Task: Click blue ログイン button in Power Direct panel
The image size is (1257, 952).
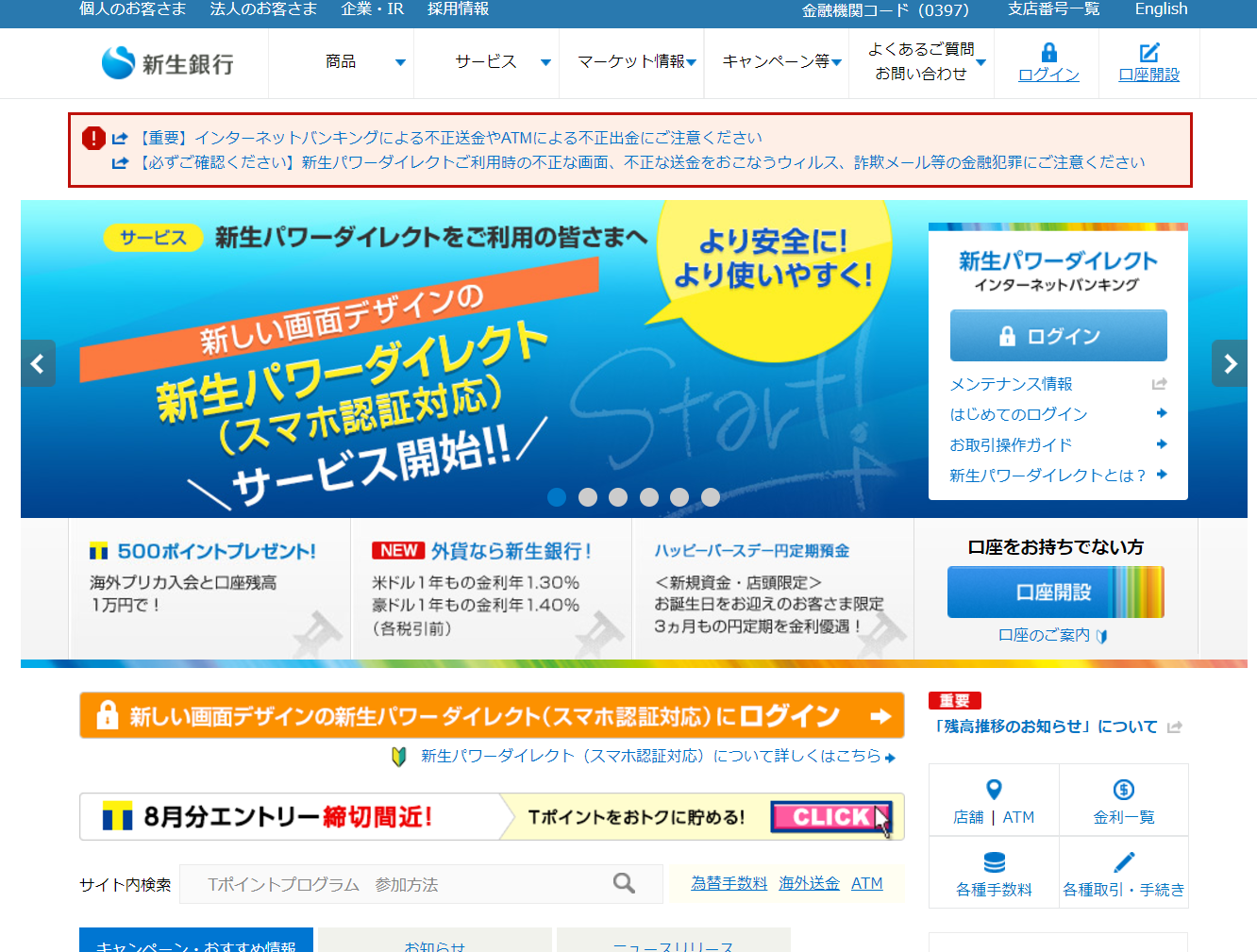Action: (x=1058, y=336)
